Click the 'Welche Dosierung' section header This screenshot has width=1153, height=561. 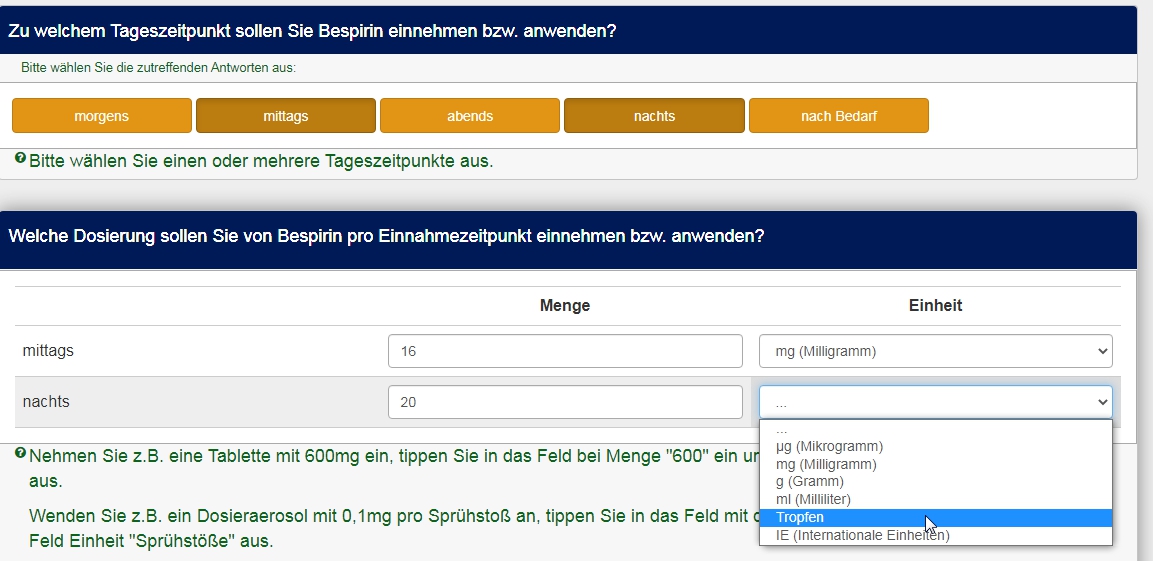click(x=386, y=237)
